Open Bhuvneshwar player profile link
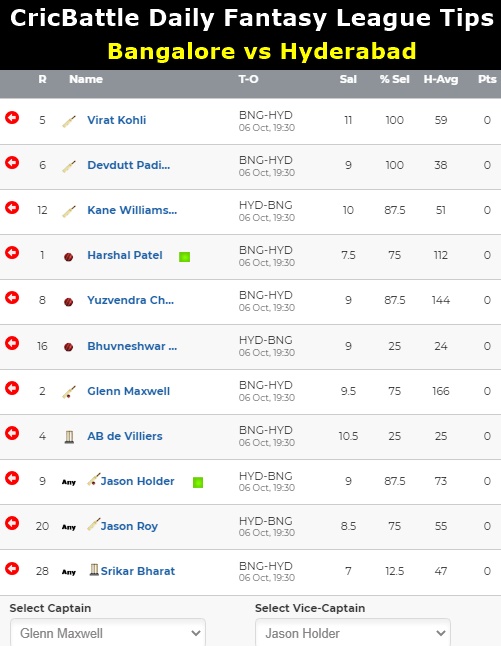 132,346
